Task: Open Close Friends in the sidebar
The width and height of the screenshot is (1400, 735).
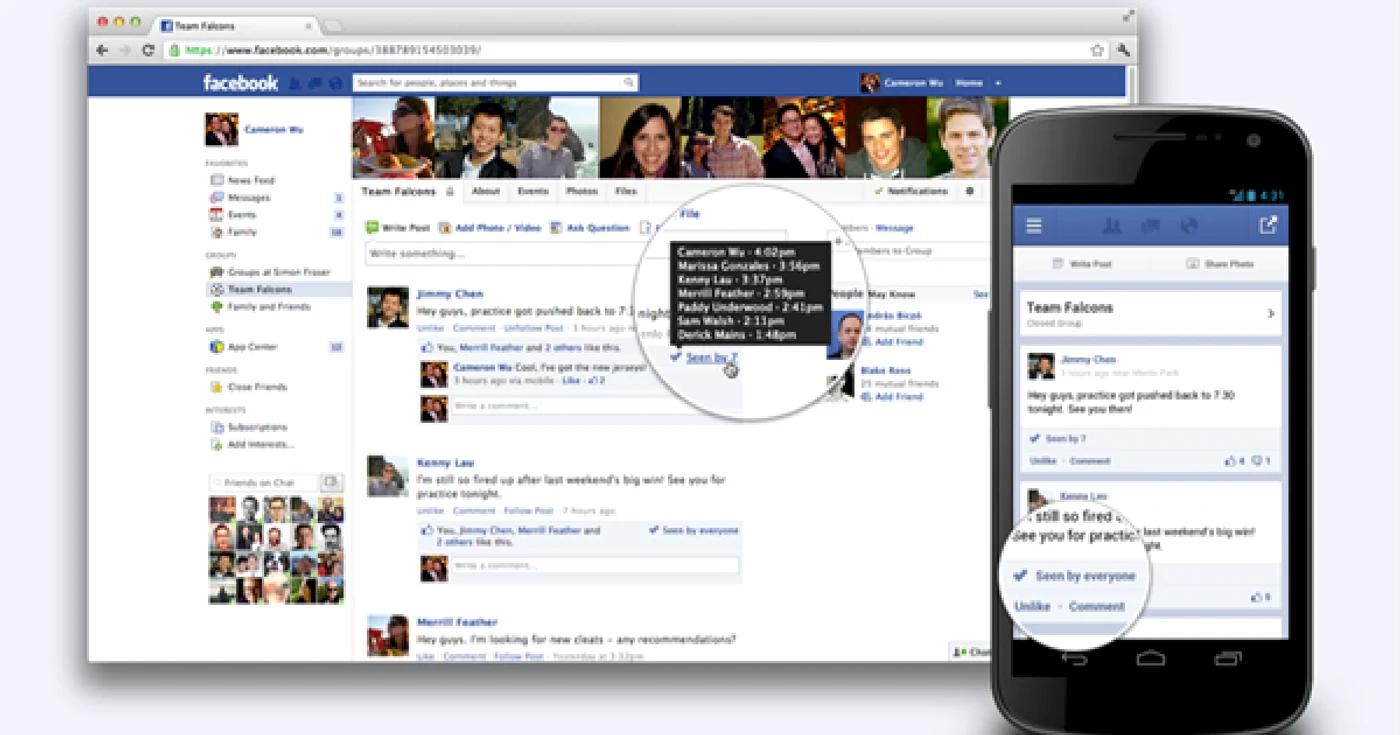Action: point(257,387)
